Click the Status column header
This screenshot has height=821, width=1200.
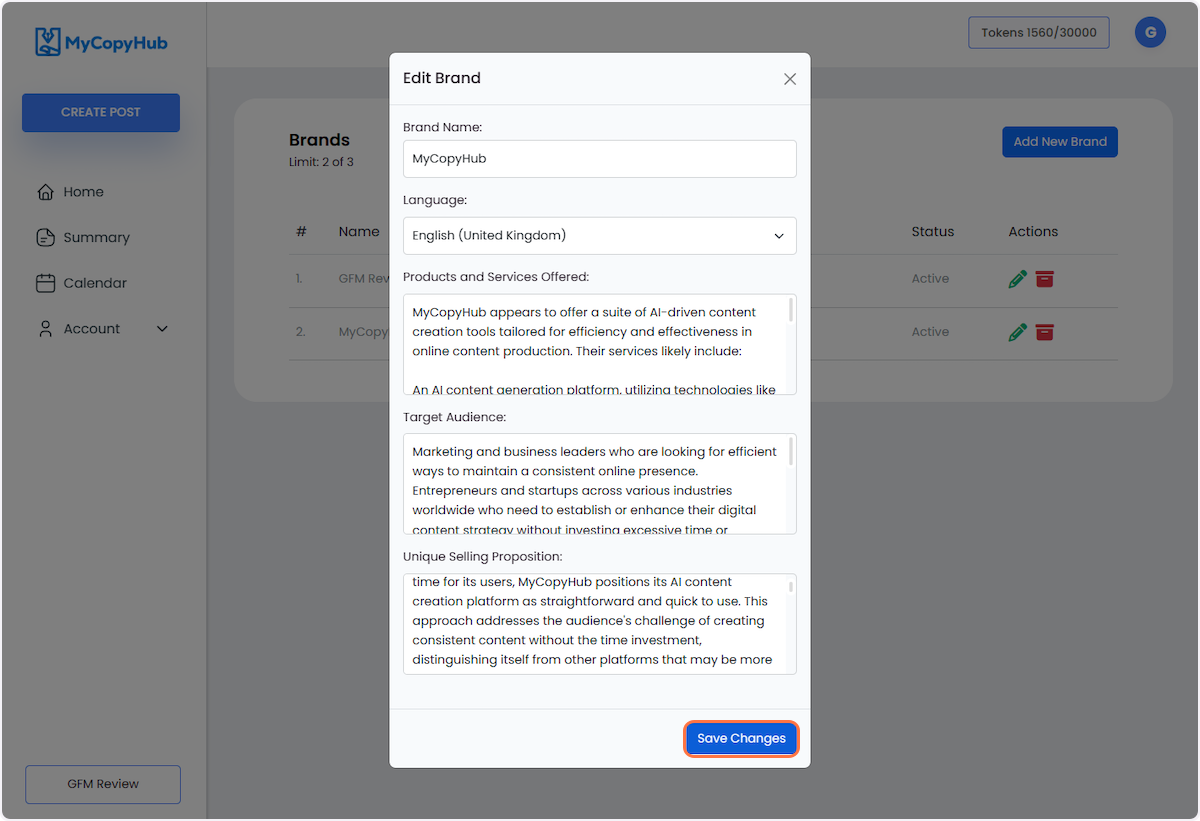tap(932, 231)
